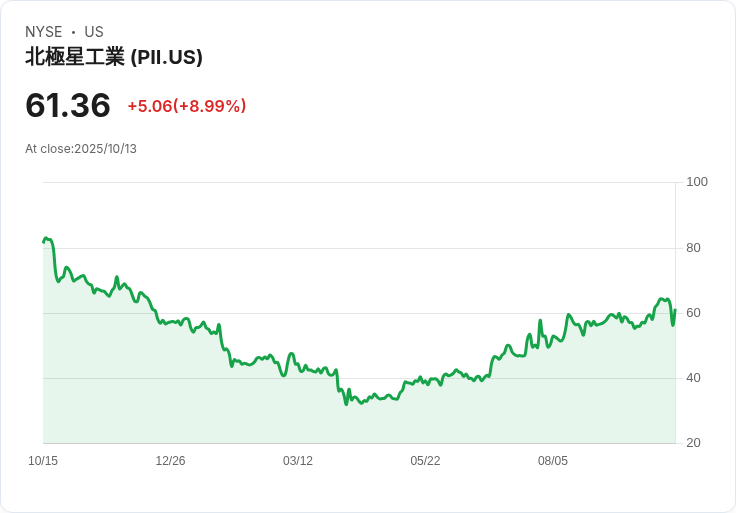736x513 pixels.
Task: Open the 北極星工業 (PII.US) stock title
Action: pyautogui.click(x=114, y=57)
